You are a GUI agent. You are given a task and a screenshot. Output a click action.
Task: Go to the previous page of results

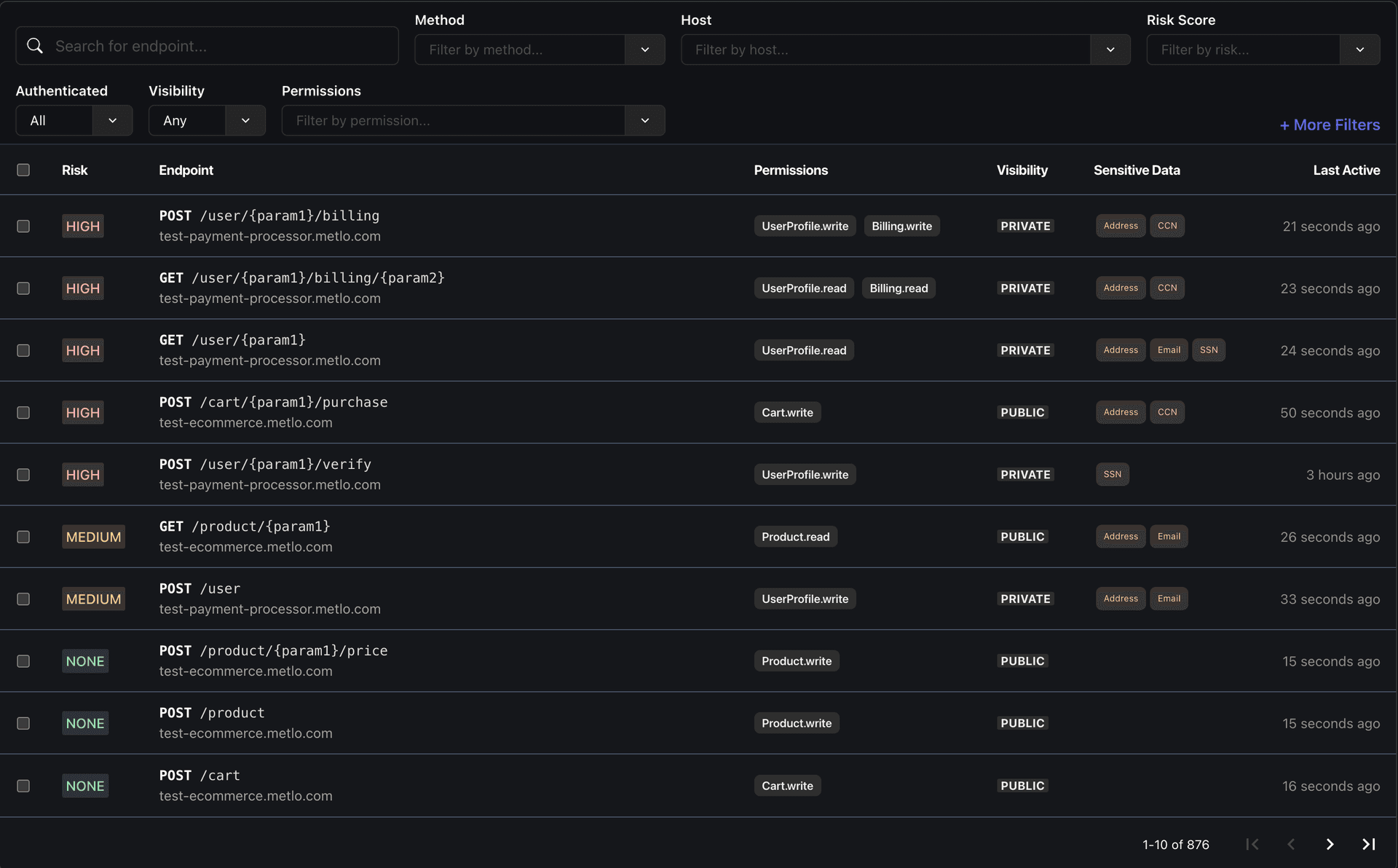tap(1291, 844)
